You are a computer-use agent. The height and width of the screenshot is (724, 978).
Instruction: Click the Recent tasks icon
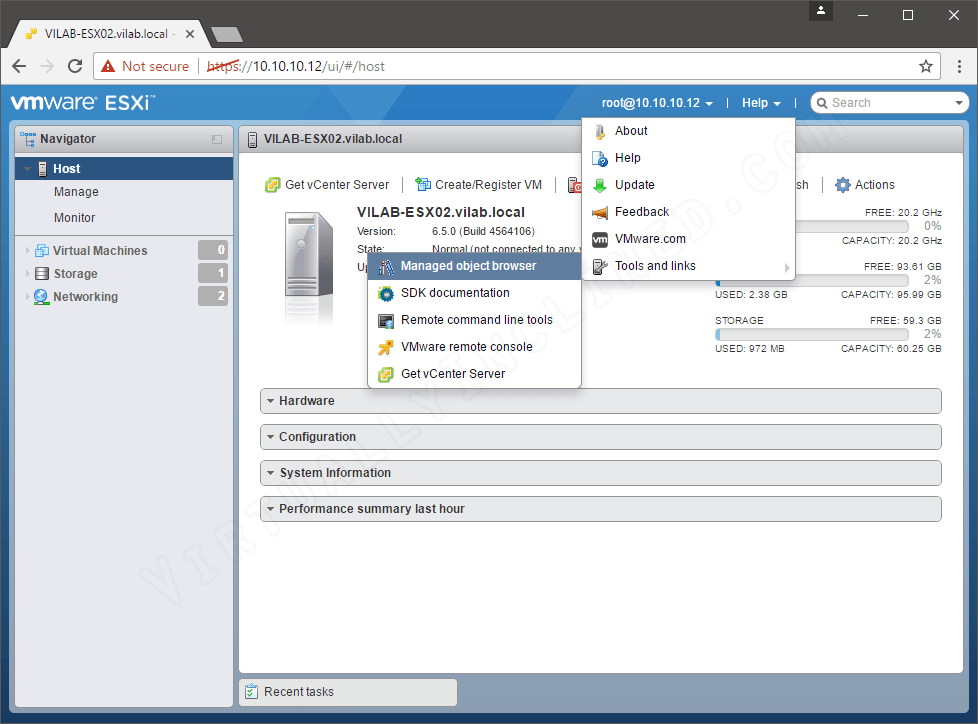point(254,691)
